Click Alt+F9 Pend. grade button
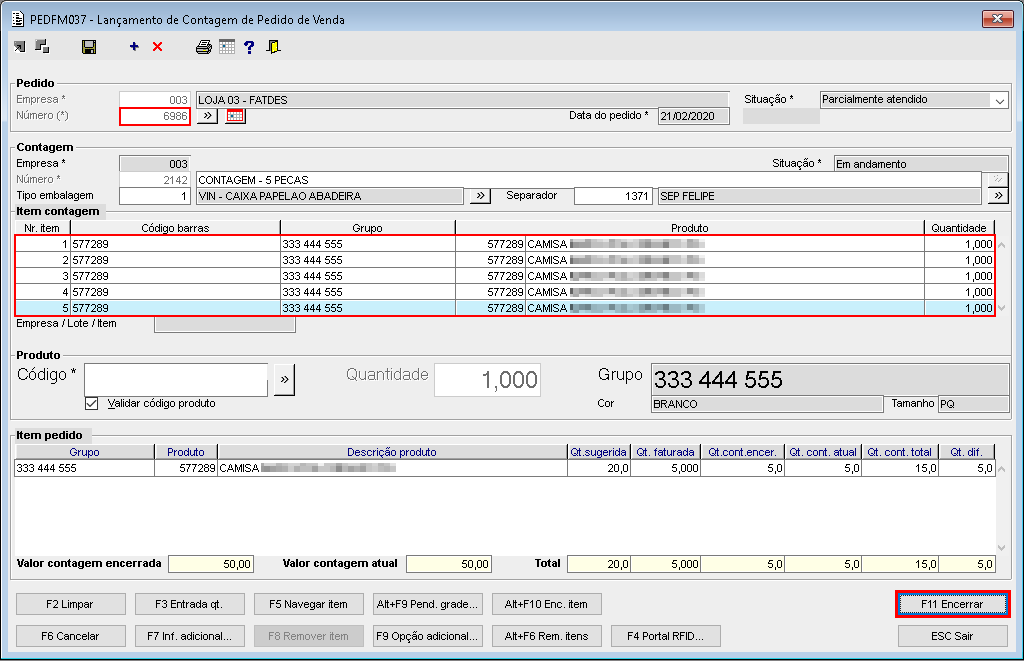 click(427, 604)
